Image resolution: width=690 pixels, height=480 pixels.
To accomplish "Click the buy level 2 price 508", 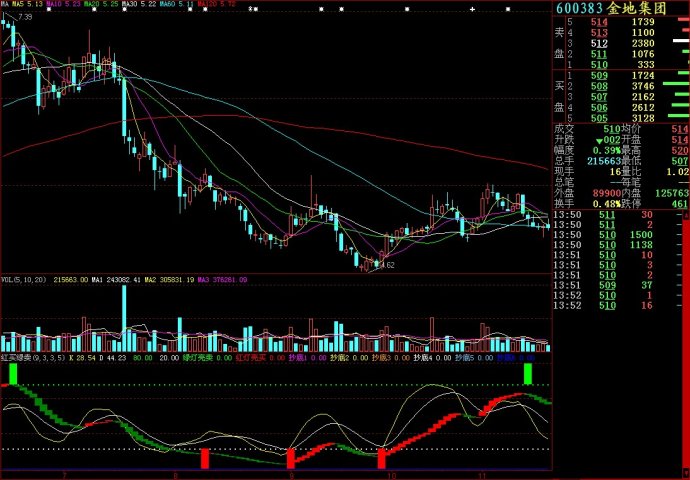I will [599, 86].
